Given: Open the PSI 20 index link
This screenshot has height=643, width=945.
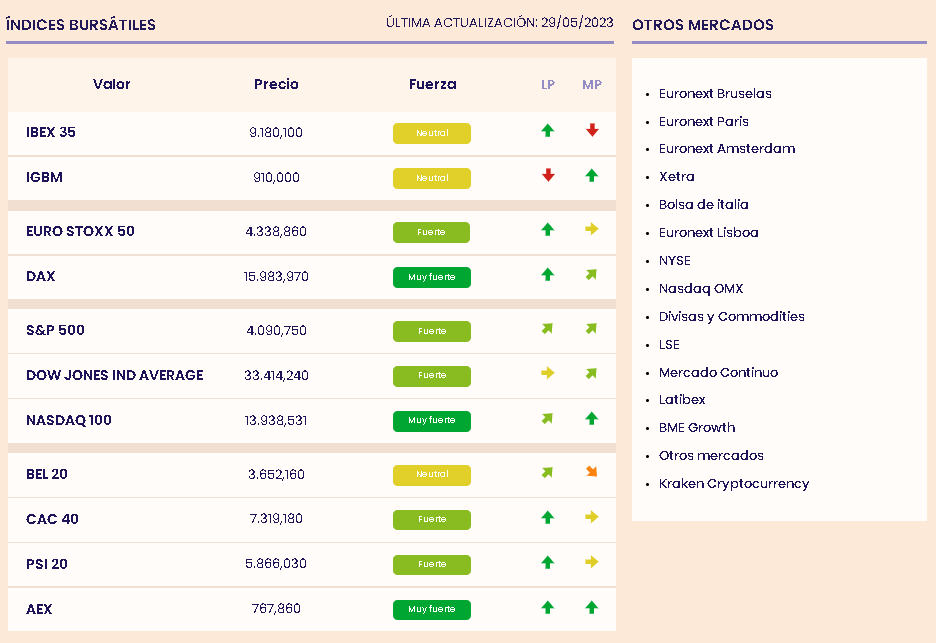Looking at the screenshot, I should [x=46, y=564].
